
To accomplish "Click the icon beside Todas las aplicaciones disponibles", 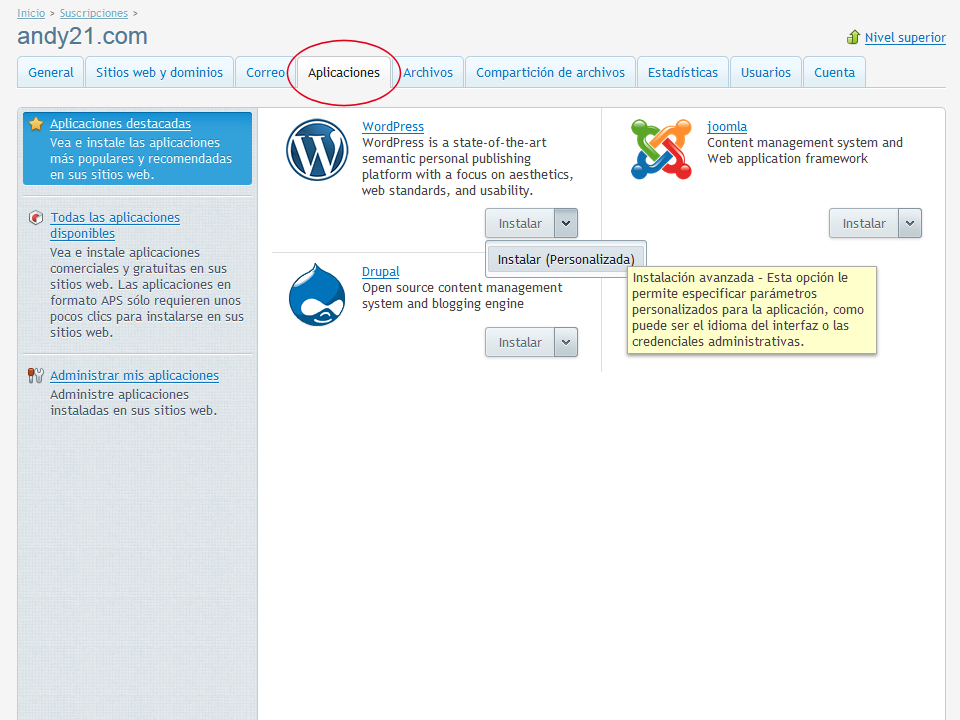I will click(x=36, y=217).
